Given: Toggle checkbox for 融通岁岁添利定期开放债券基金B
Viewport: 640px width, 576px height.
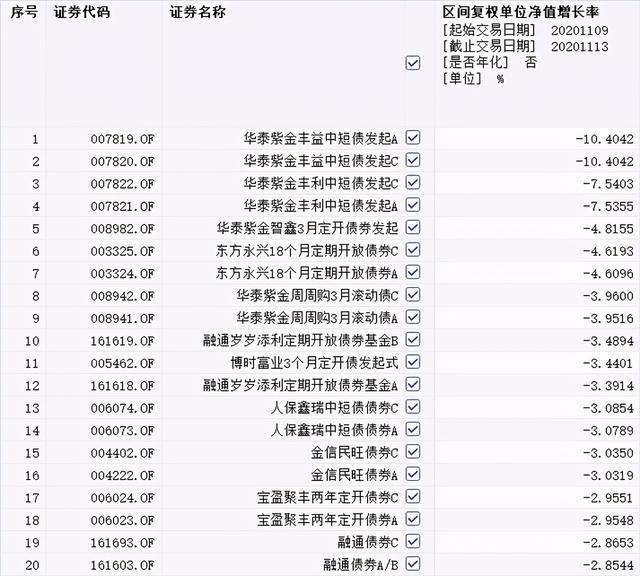Looking at the screenshot, I should click(413, 340).
